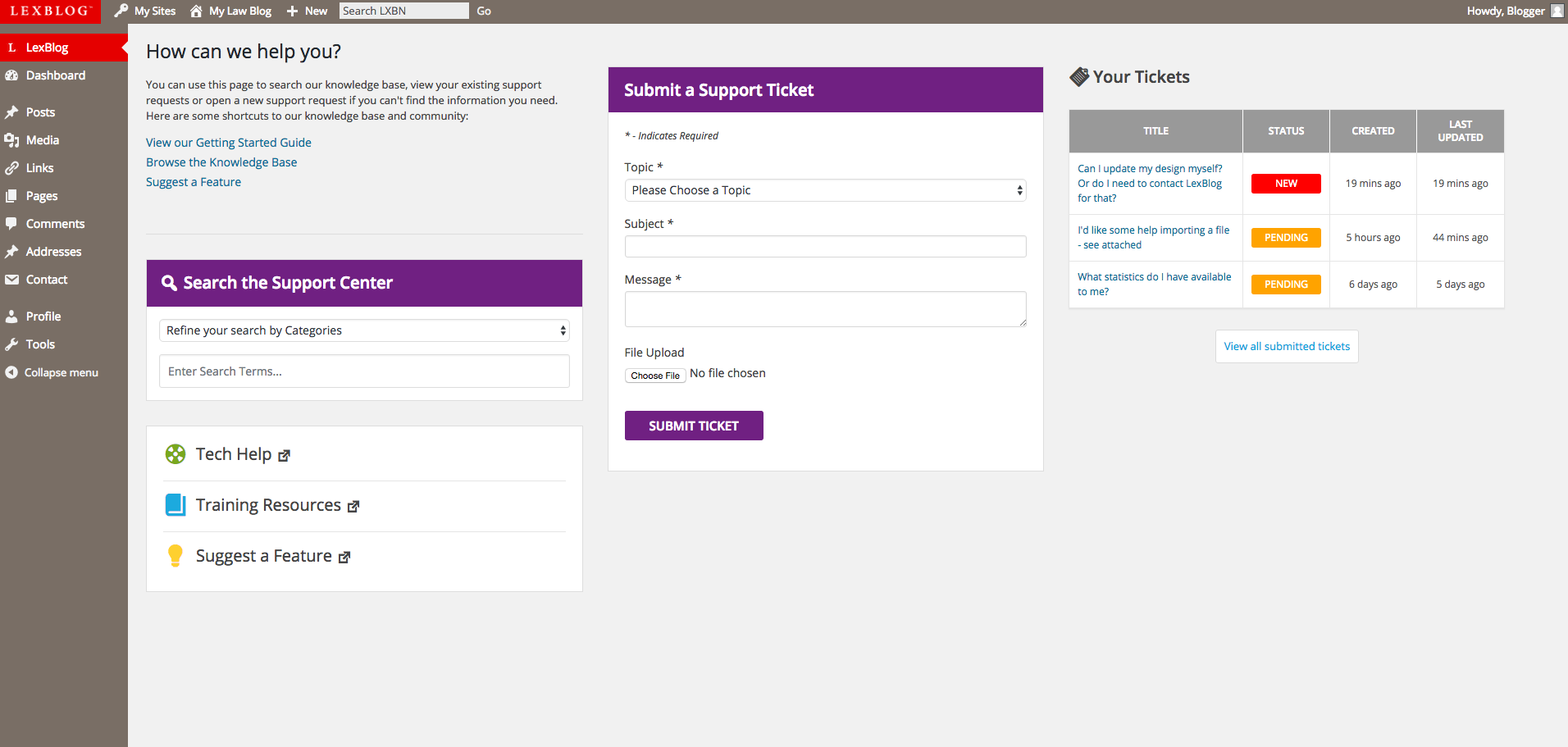The image size is (1568, 747).
Task: Click the Pages icon in sidebar
Action: (11, 196)
